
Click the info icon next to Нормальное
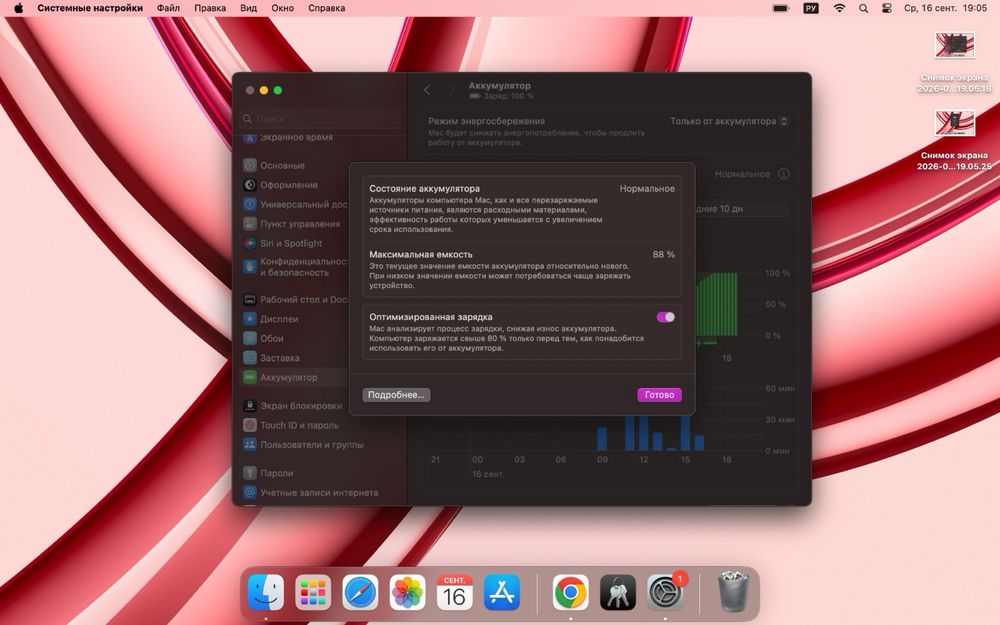pyautogui.click(x=784, y=173)
